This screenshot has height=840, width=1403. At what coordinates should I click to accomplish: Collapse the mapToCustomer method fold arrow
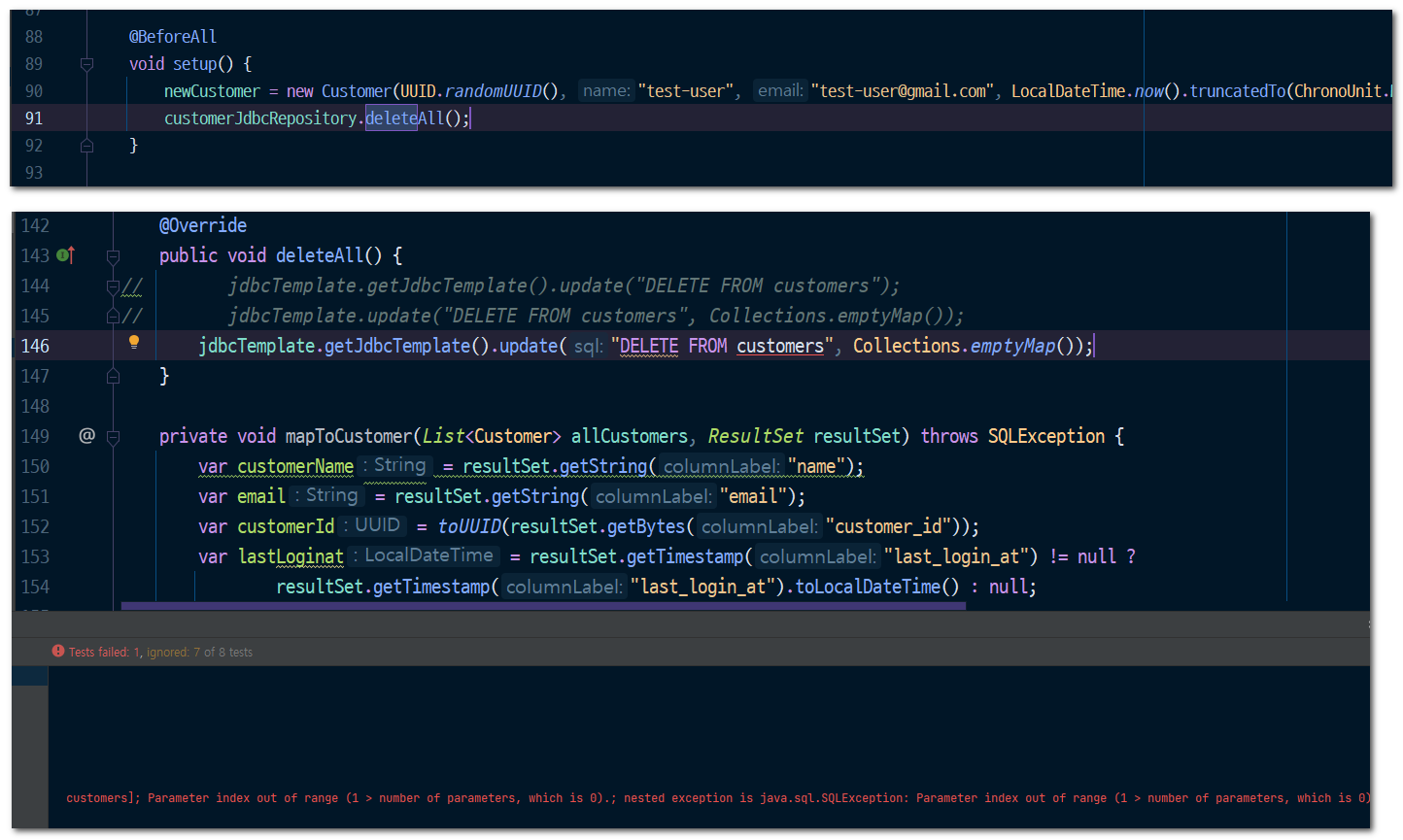(x=113, y=435)
